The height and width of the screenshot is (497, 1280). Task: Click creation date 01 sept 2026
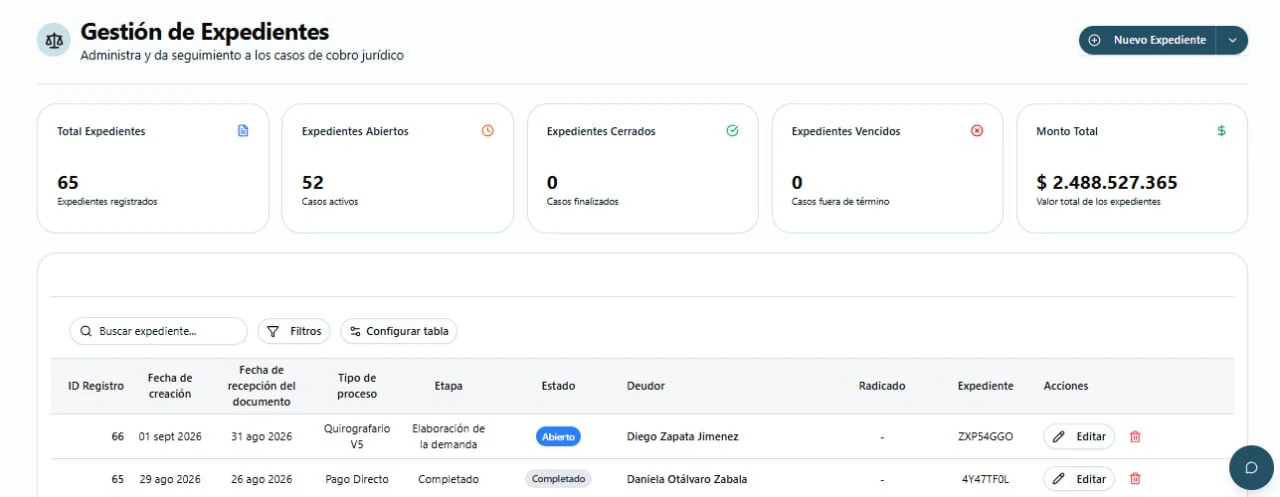click(x=170, y=436)
